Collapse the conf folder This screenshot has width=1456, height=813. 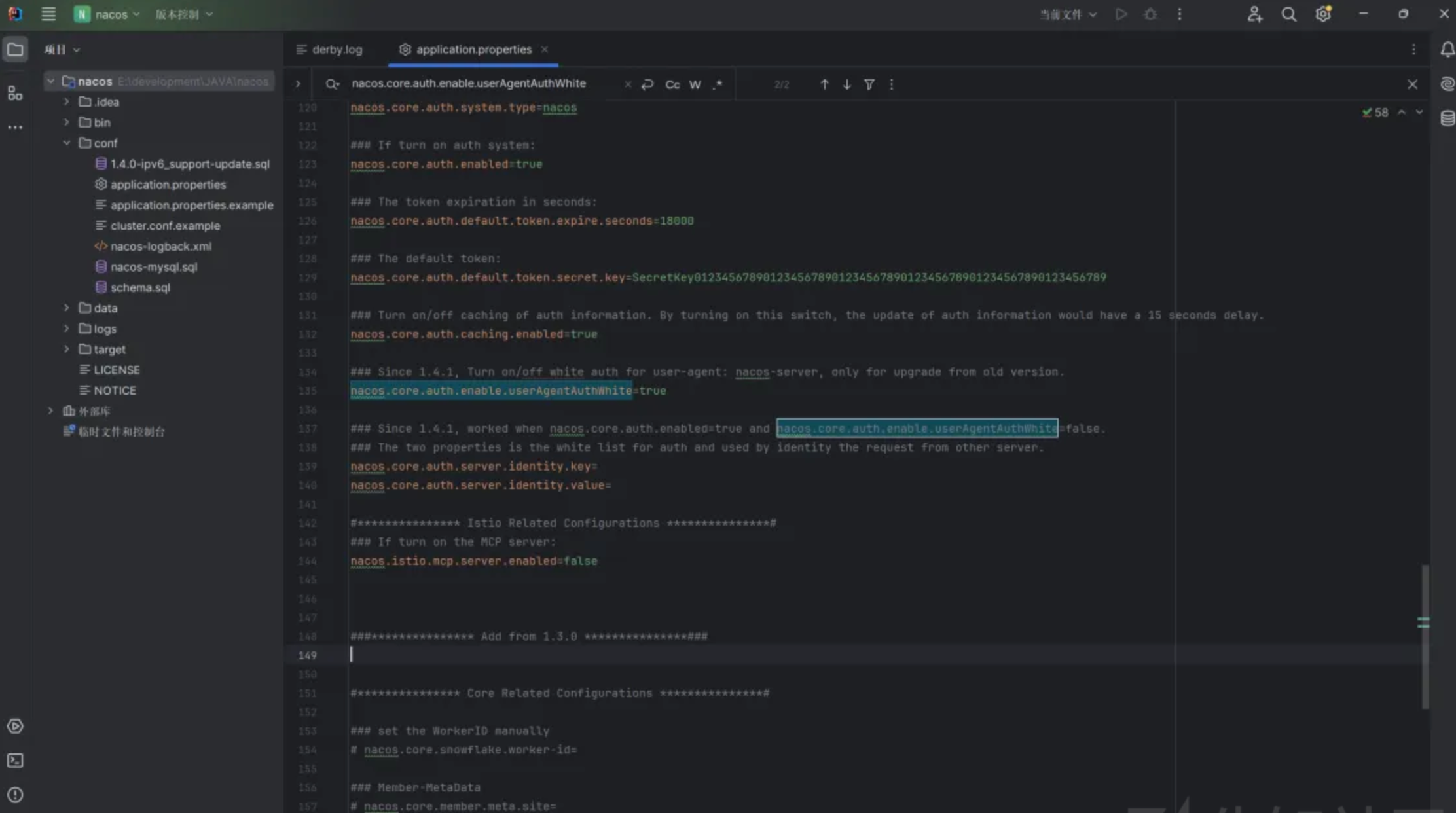[x=66, y=143]
